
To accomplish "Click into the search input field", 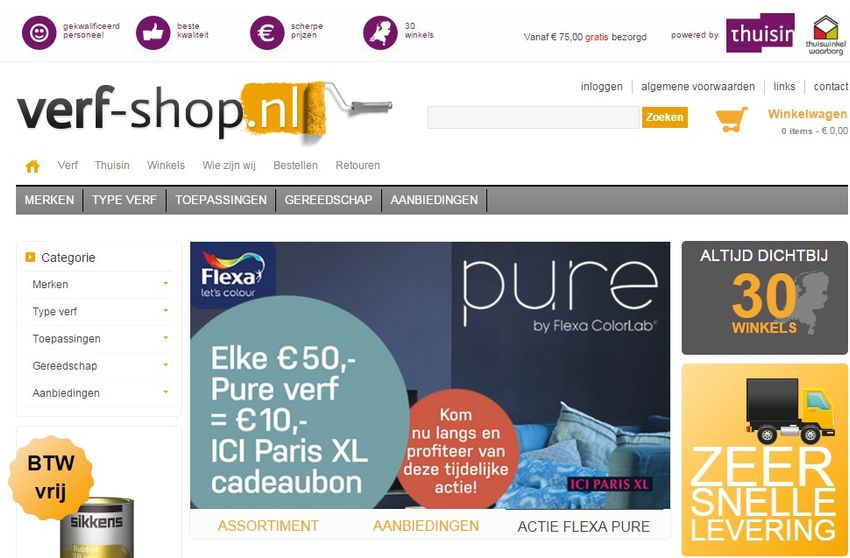I will tap(533, 118).
